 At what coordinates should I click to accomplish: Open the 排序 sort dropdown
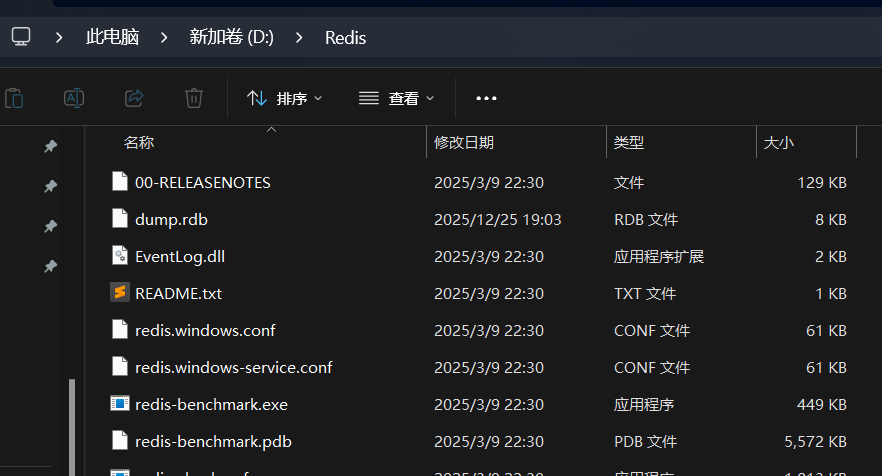[285, 98]
